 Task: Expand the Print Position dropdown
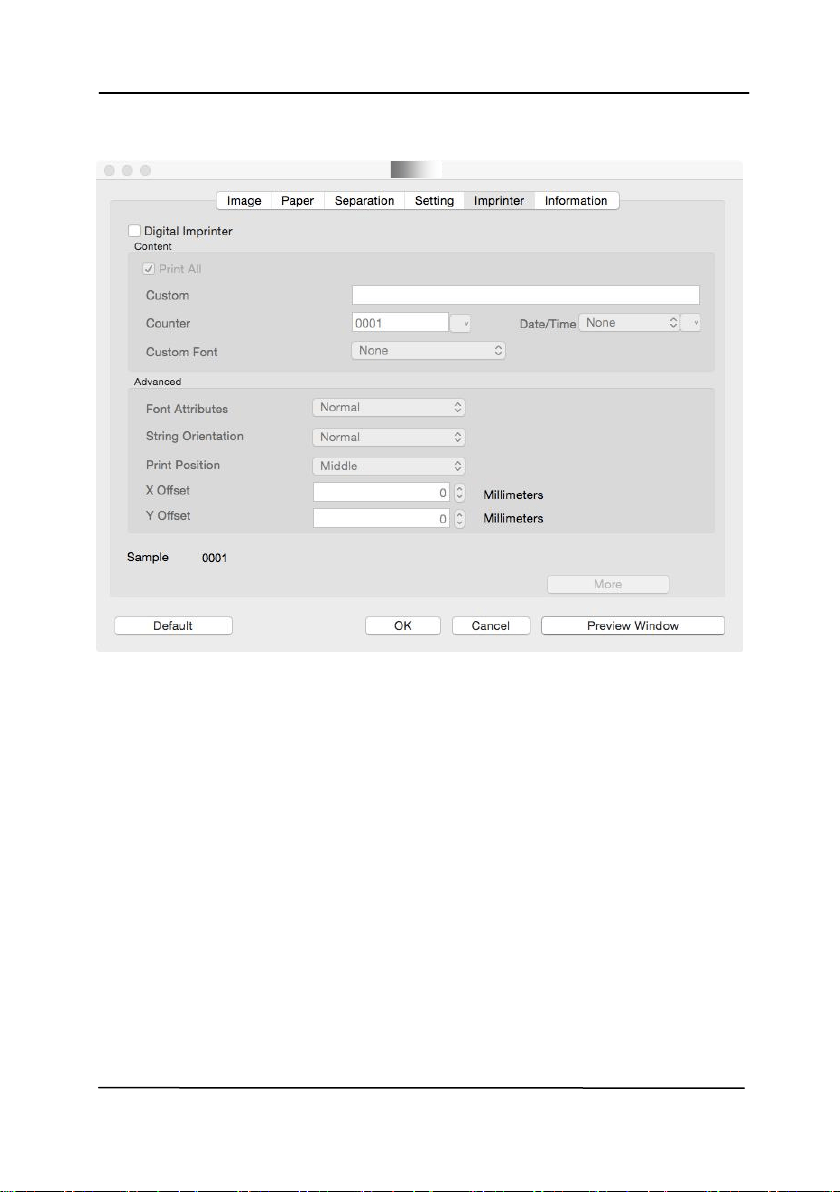[388, 466]
